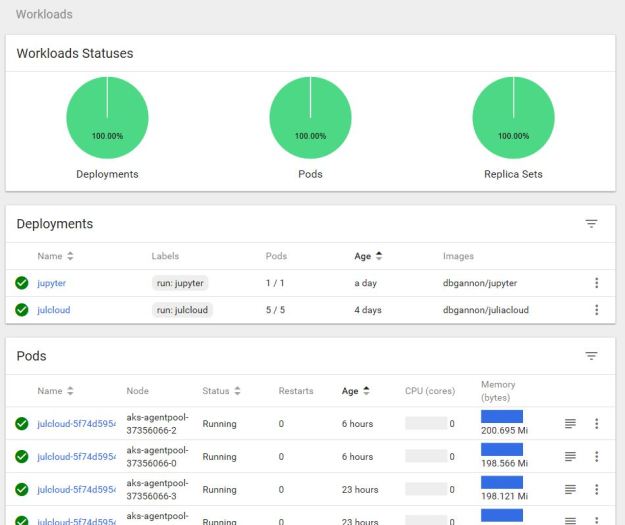Open the julcloud deployment link
The width and height of the screenshot is (625, 525).
[54, 310]
